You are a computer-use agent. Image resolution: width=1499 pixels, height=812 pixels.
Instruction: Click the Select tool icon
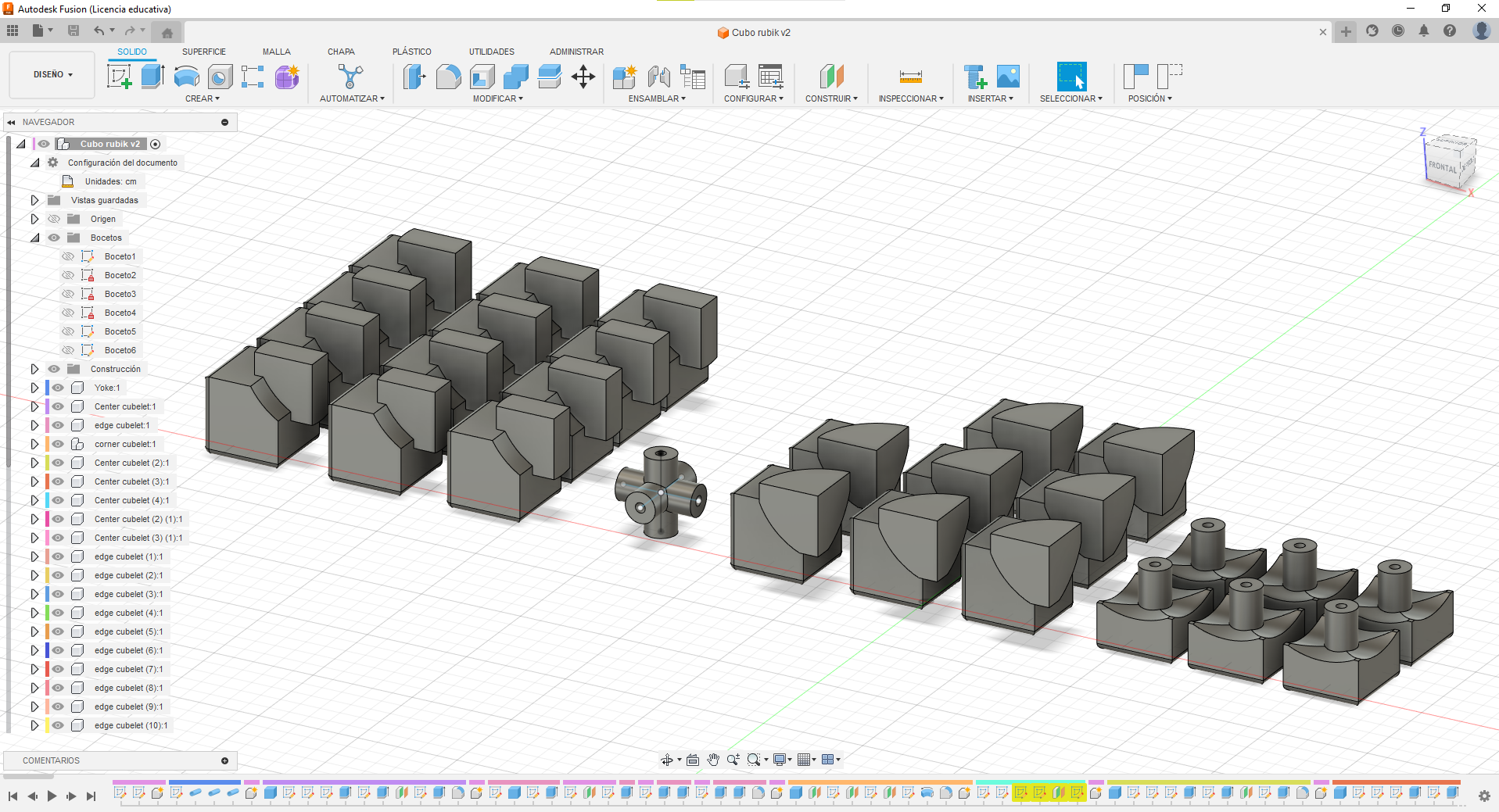(x=1071, y=77)
